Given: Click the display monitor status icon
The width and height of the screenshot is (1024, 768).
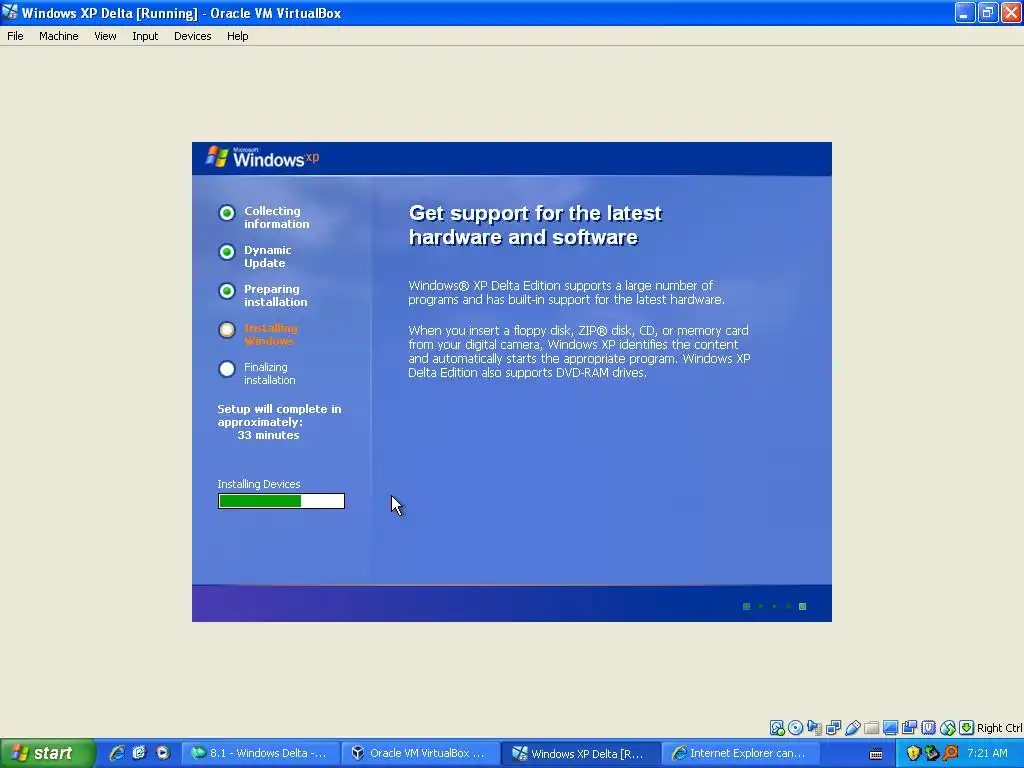Looking at the screenshot, I should pyautogui.click(x=890, y=728).
